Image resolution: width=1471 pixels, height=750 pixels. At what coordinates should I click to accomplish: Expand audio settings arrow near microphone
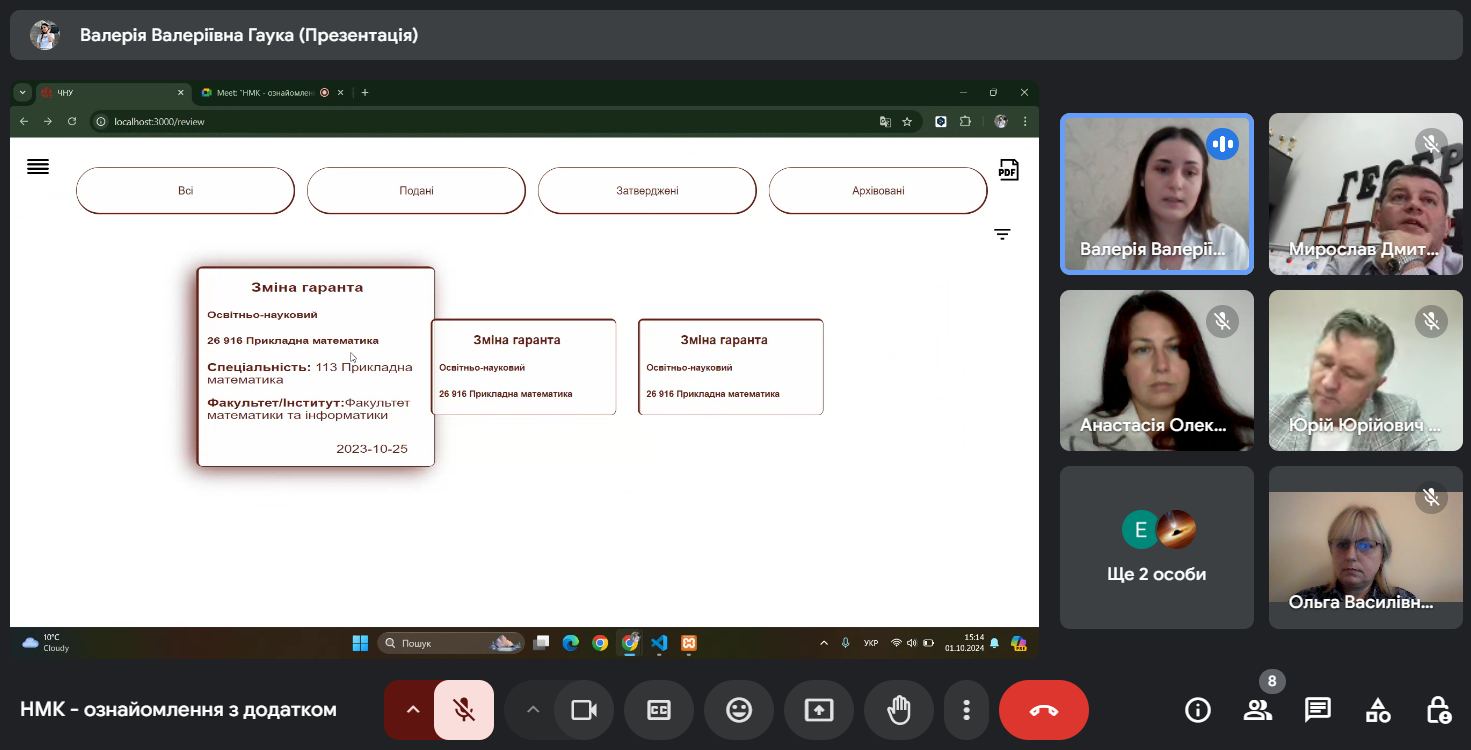tap(412, 710)
